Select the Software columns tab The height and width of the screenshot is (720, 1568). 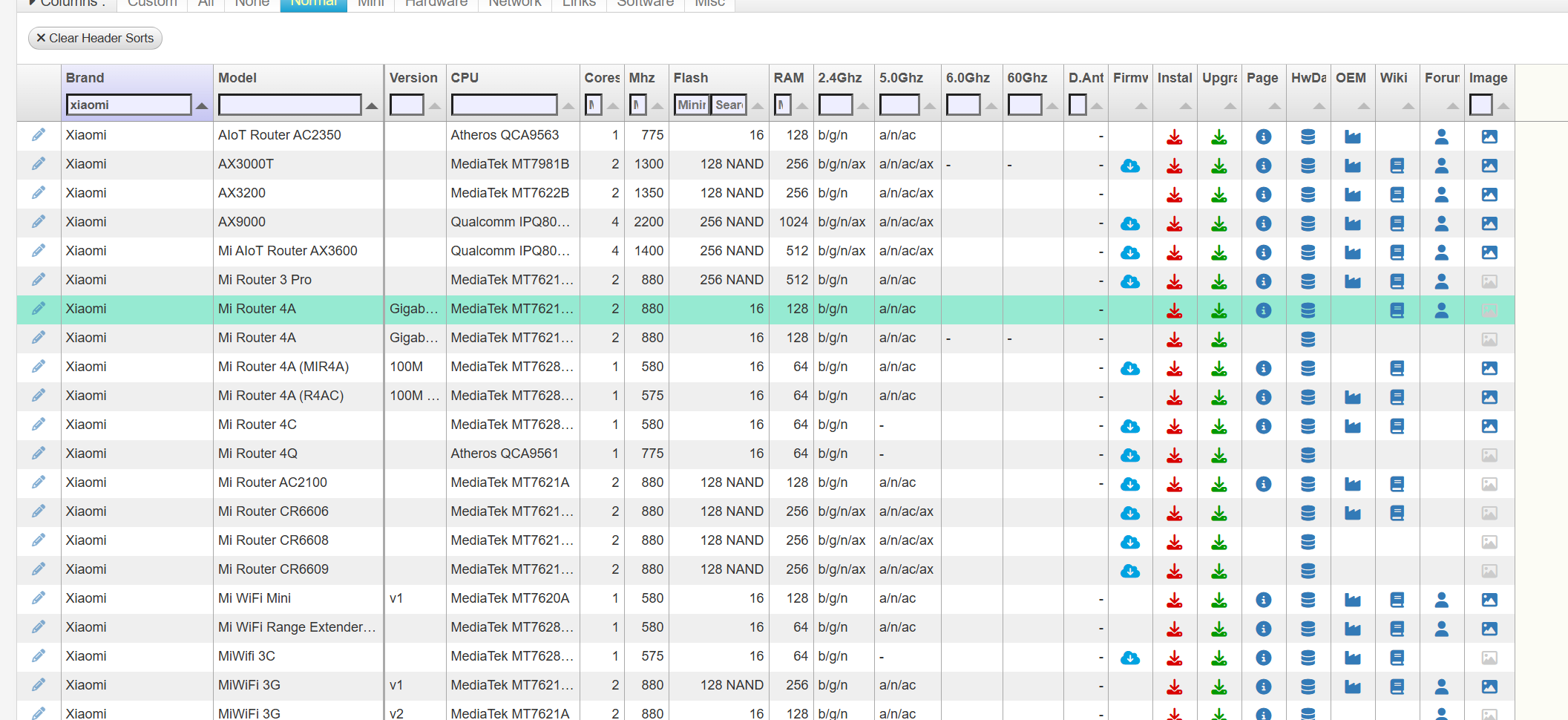click(x=646, y=4)
